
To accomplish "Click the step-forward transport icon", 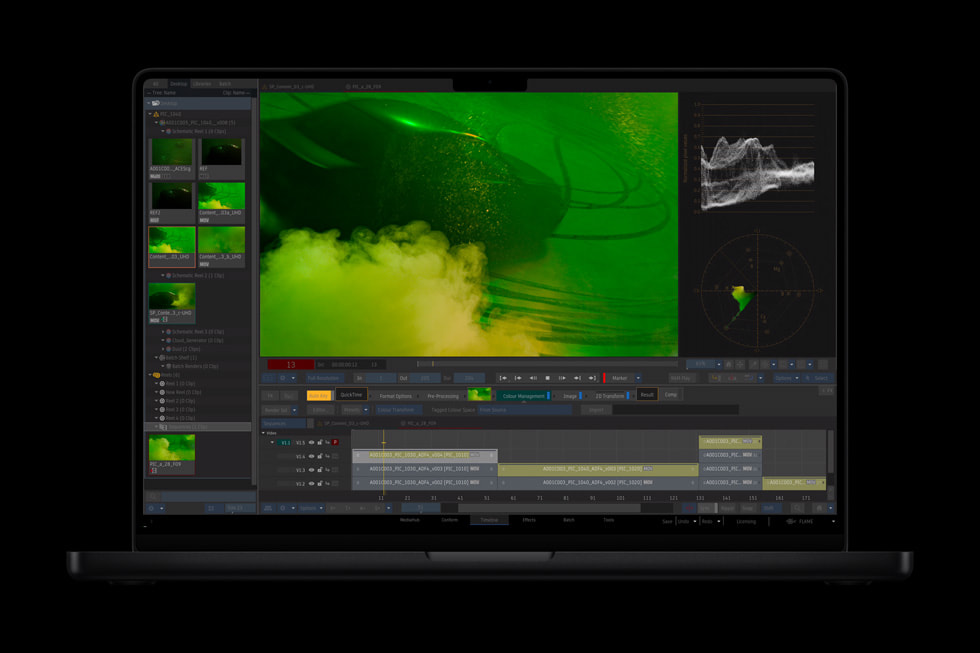I will tap(577, 378).
